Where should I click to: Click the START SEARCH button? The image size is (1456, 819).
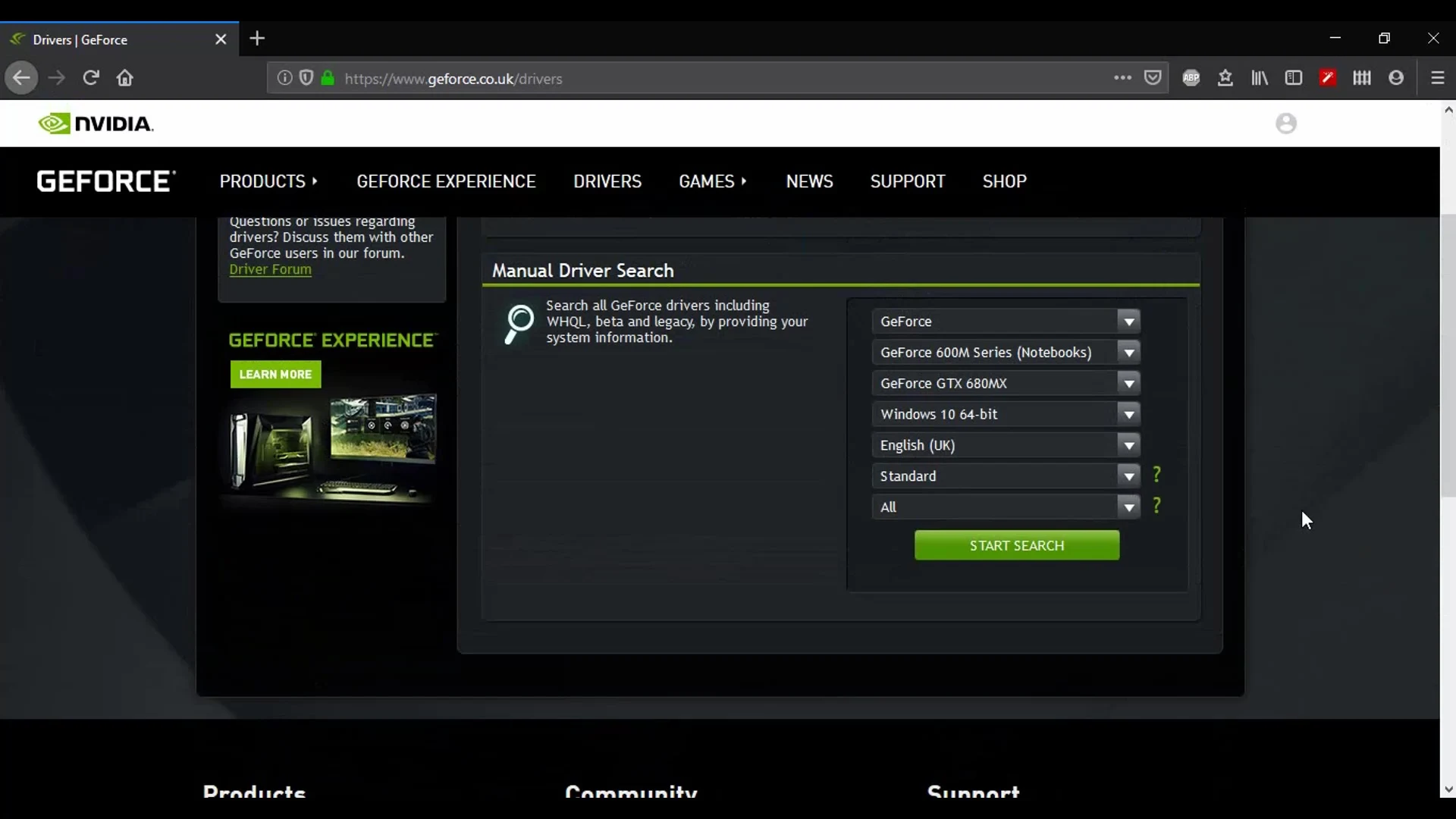[1017, 545]
